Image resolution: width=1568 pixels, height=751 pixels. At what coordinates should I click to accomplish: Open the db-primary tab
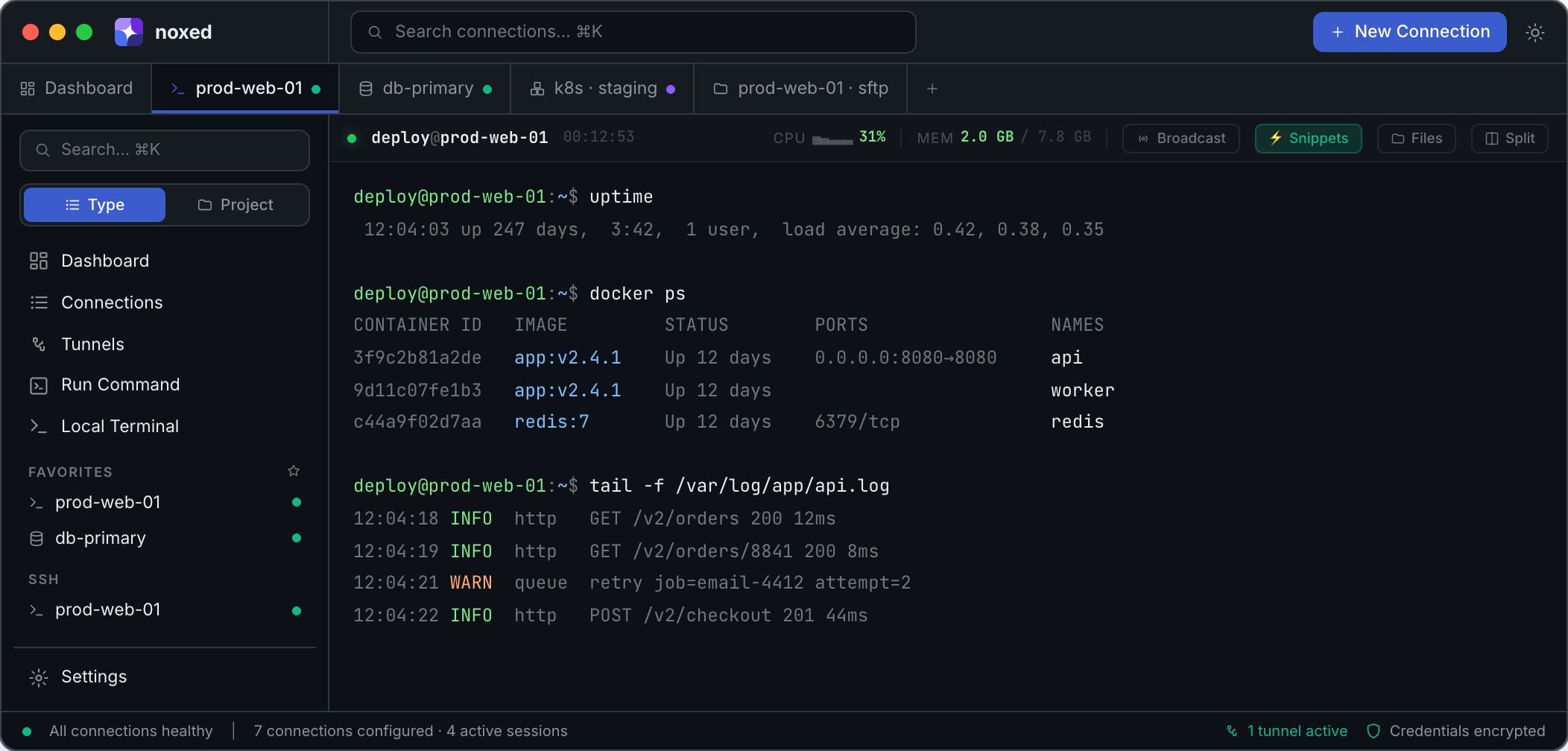click(x=425, y=89)
